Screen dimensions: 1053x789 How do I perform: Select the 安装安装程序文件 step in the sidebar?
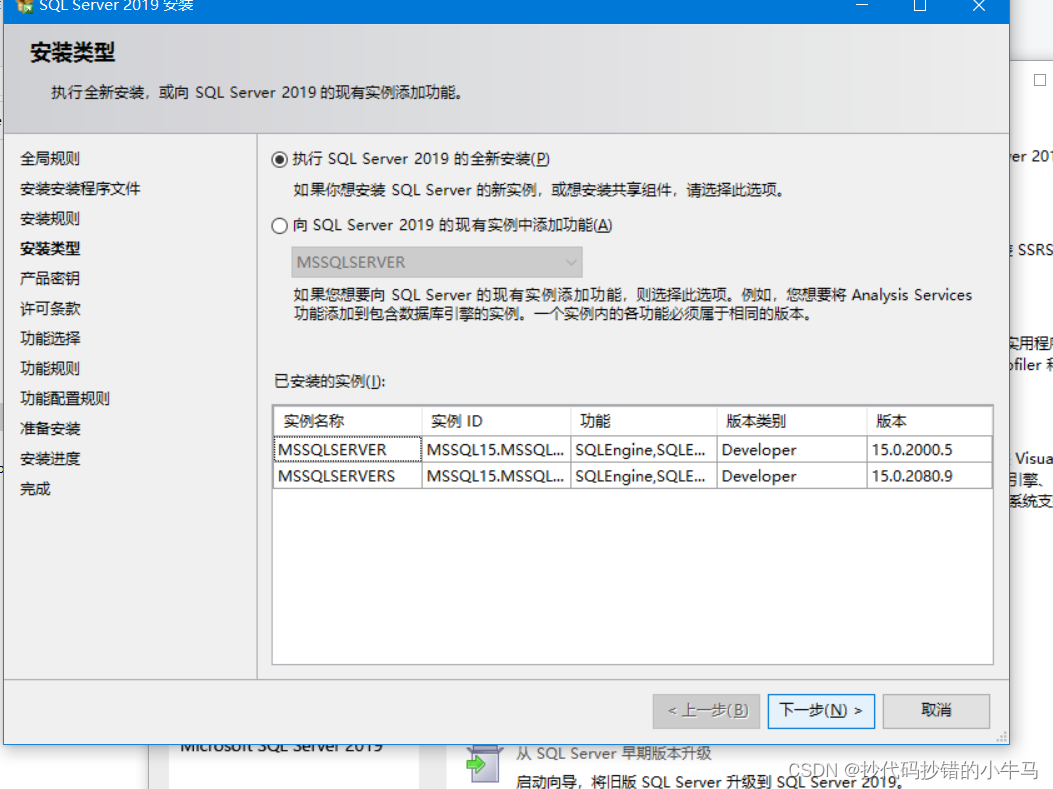tap(81, 189)
